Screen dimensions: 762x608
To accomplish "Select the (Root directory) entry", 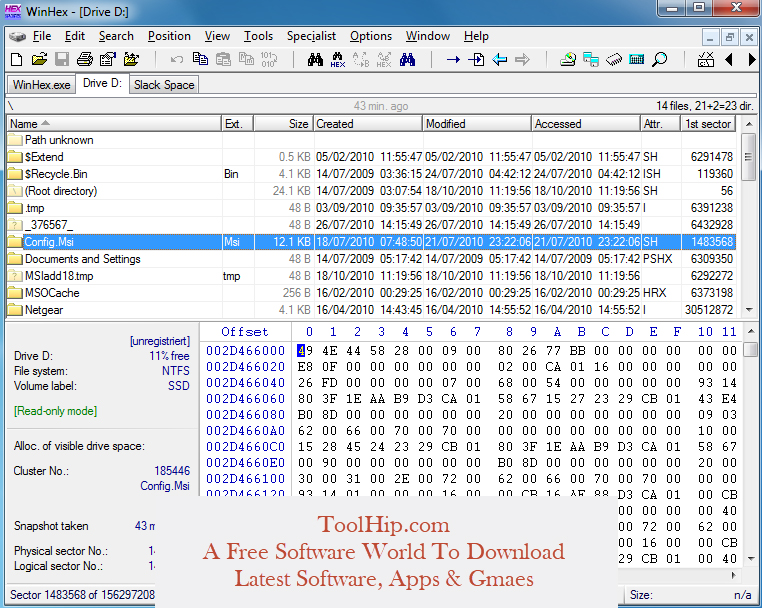I will tap(371, 191).
